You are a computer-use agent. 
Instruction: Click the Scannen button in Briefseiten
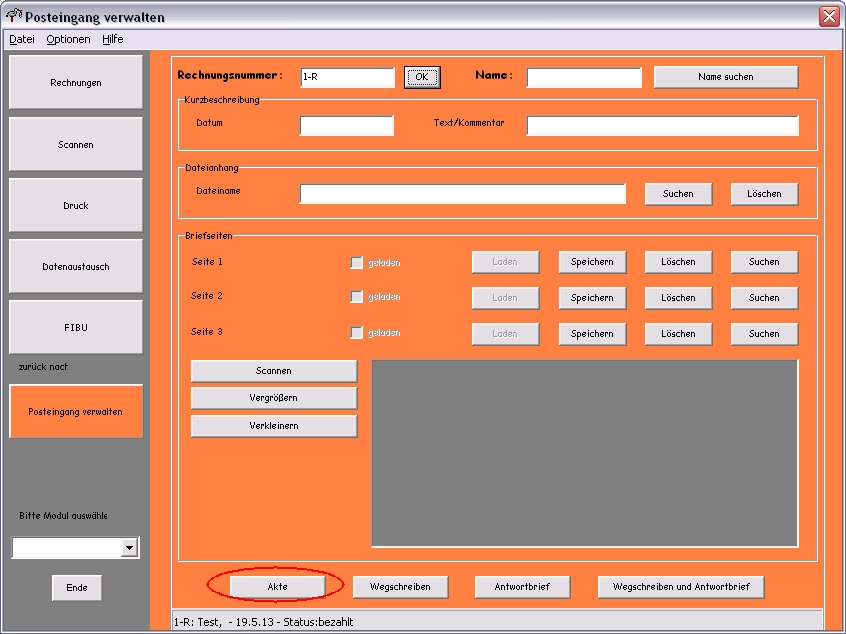coord(274,371)
